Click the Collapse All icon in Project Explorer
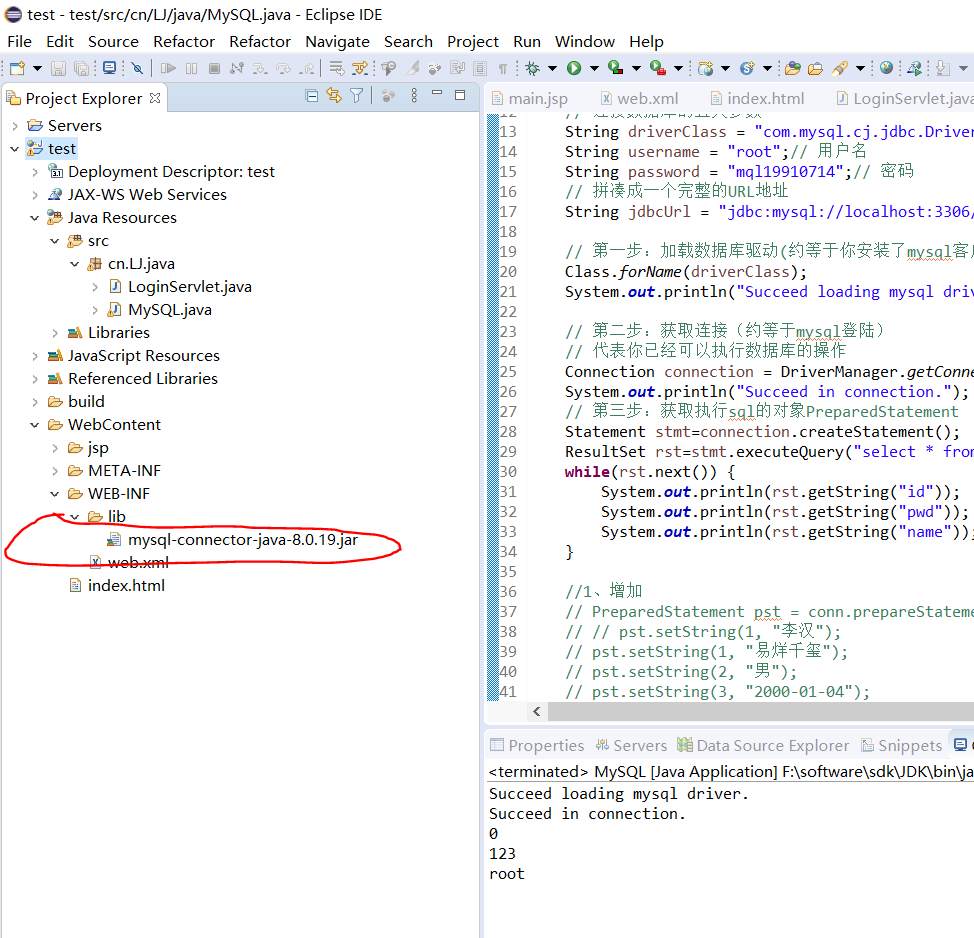 tap(311, 96)
